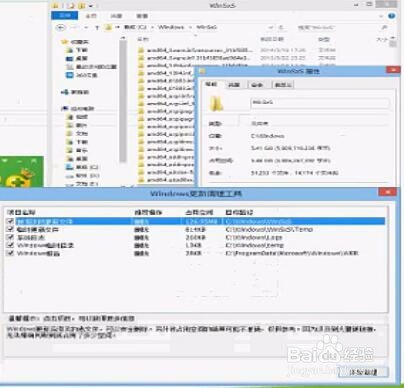Uncheck the C:\Windows\Logs cleanup item
The height and width of the screenshot is (388, 404).
pyautogui.click(x=10, y=237)
